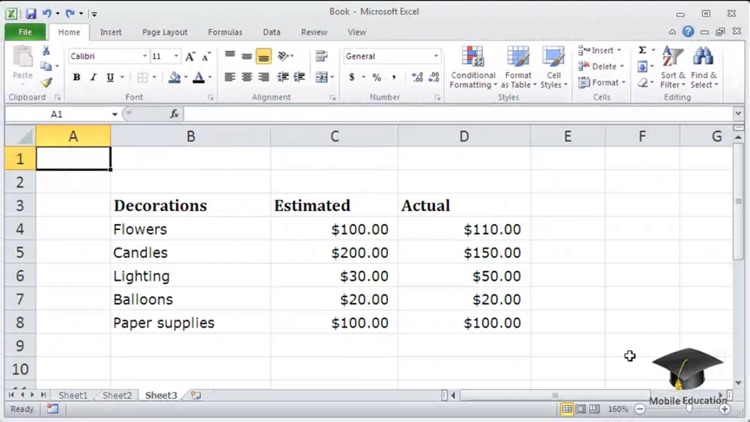Align text right
This screenshot has height=422, width=750.
point(264,77)
